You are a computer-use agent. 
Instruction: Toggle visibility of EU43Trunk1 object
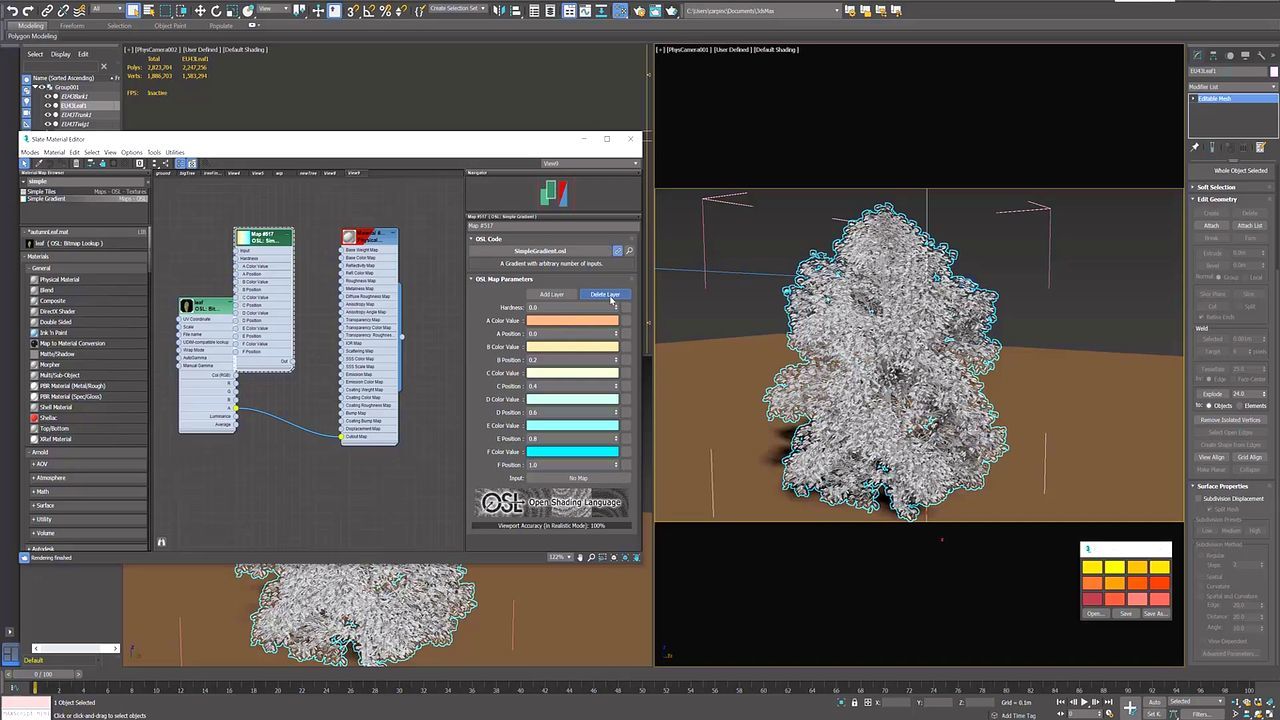47,115
